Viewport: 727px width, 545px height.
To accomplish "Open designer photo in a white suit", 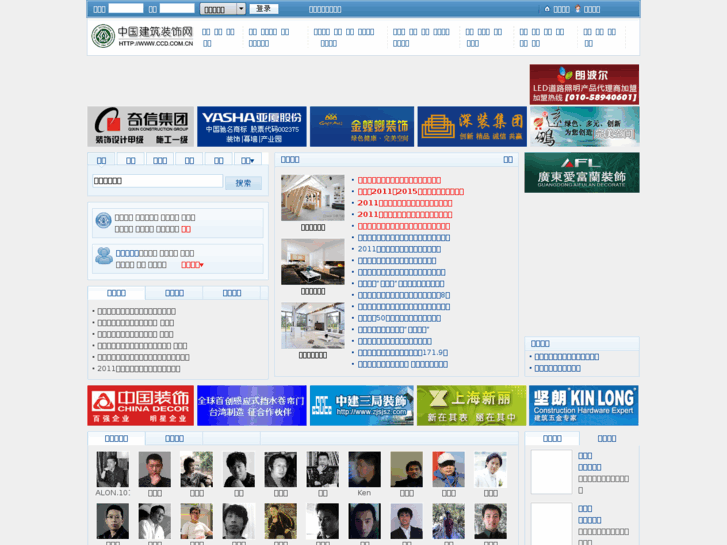I will point(491,469).
